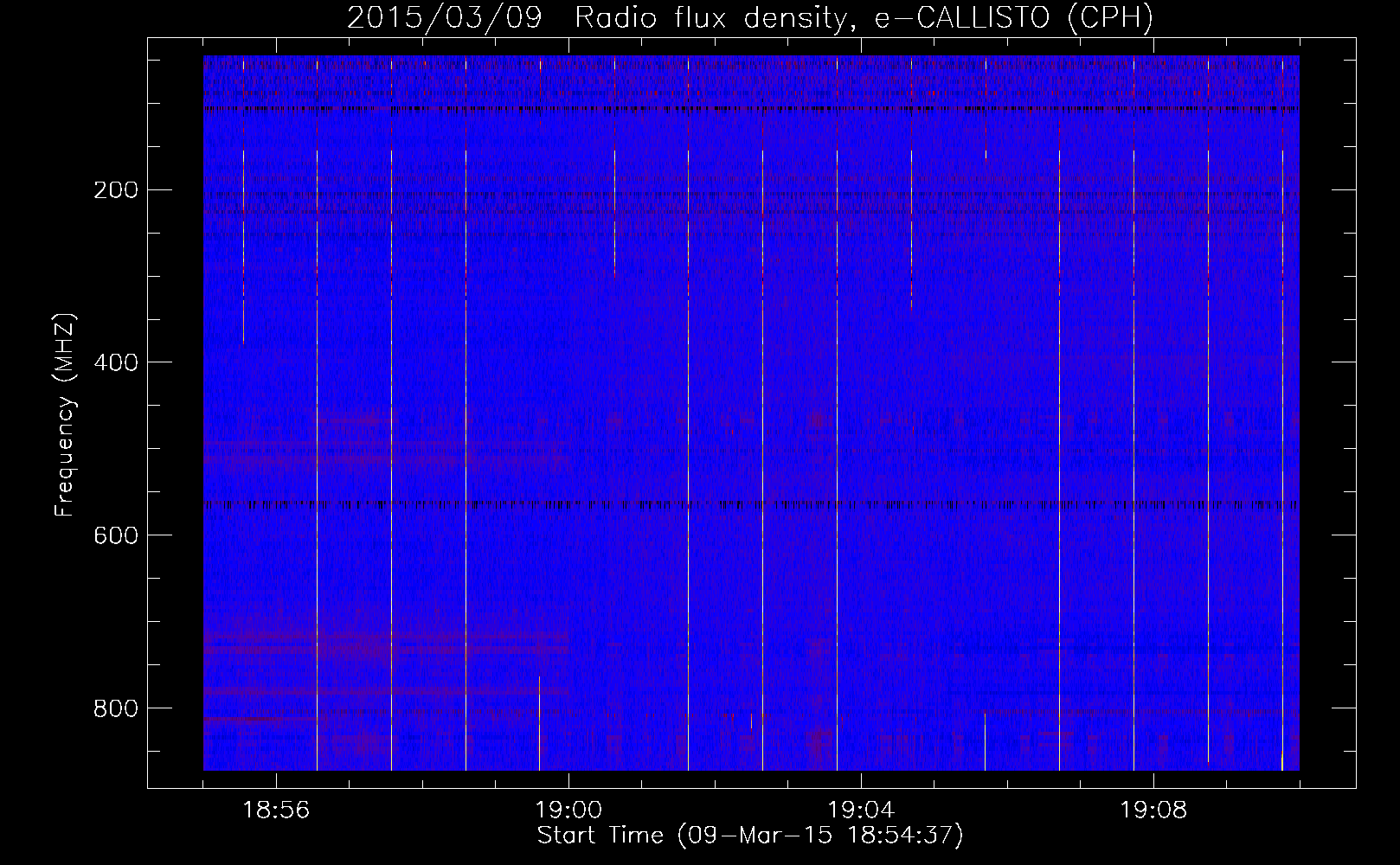Image resolution: width=1400 pixels, height=865 pixels.
Task: Click the "Start Time (09-Mar-15 18:54:37)" axis label
Action: click(x=750, y=836)
